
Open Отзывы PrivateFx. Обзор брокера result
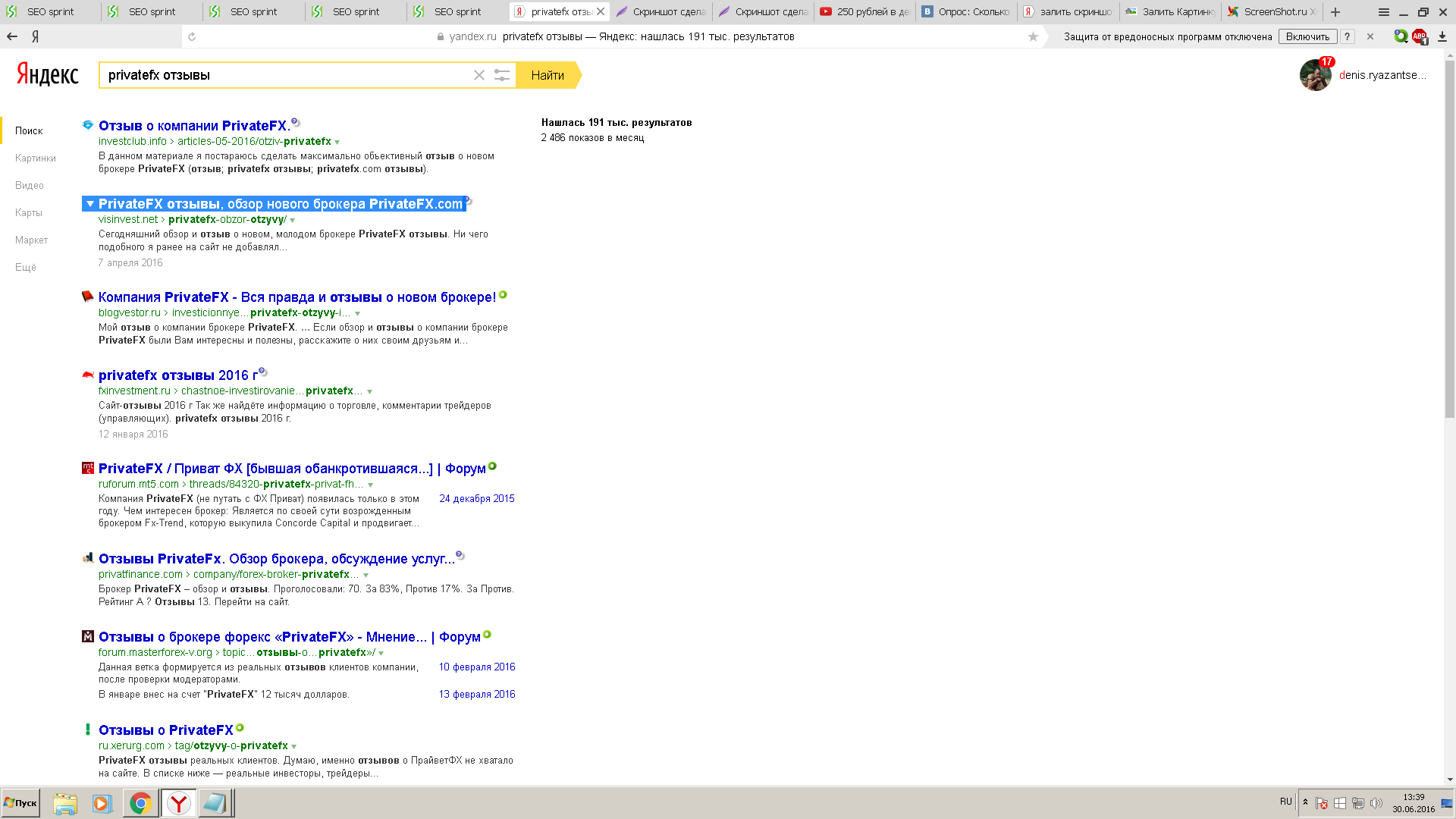click(x=277, y=559)
